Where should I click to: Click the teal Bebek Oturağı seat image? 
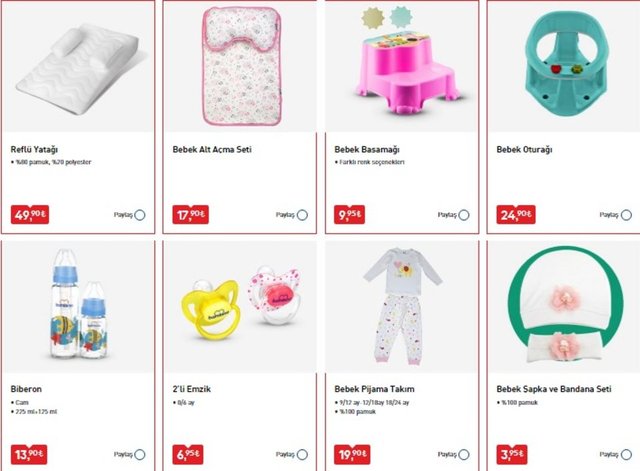pos(567,61)
